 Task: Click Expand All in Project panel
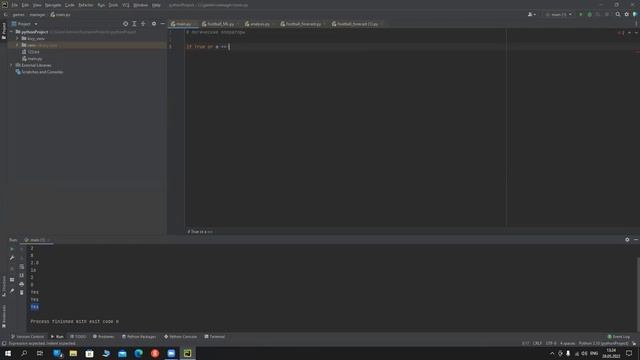point(134,24)
